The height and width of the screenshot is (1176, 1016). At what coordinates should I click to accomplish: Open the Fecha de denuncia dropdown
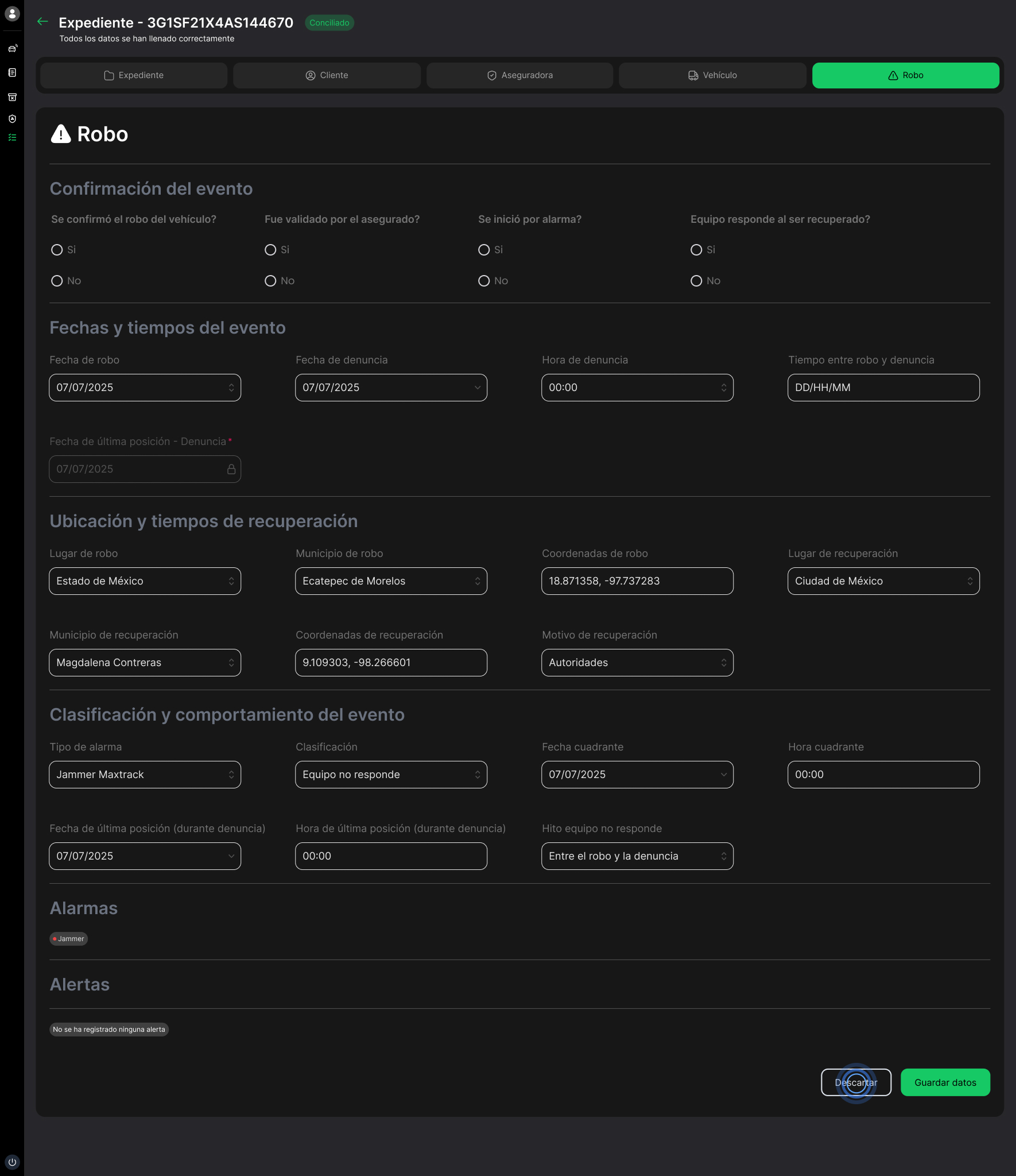pyautogui.click(x=391, y=388)
